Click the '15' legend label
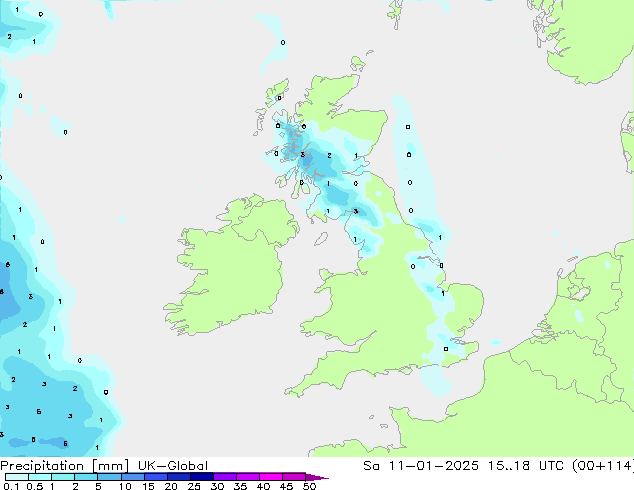Screen dimensions: 634x490 (x=148, y=486)
